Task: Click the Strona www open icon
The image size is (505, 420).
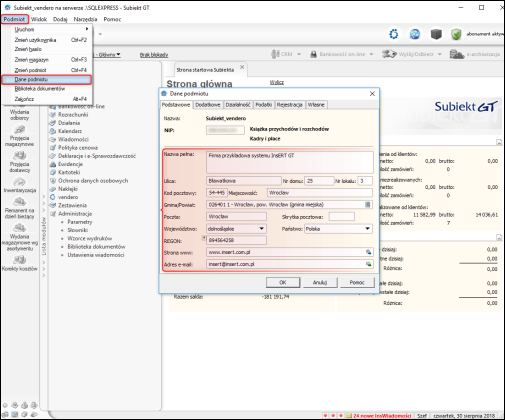Action: click(x=368, y=252)
